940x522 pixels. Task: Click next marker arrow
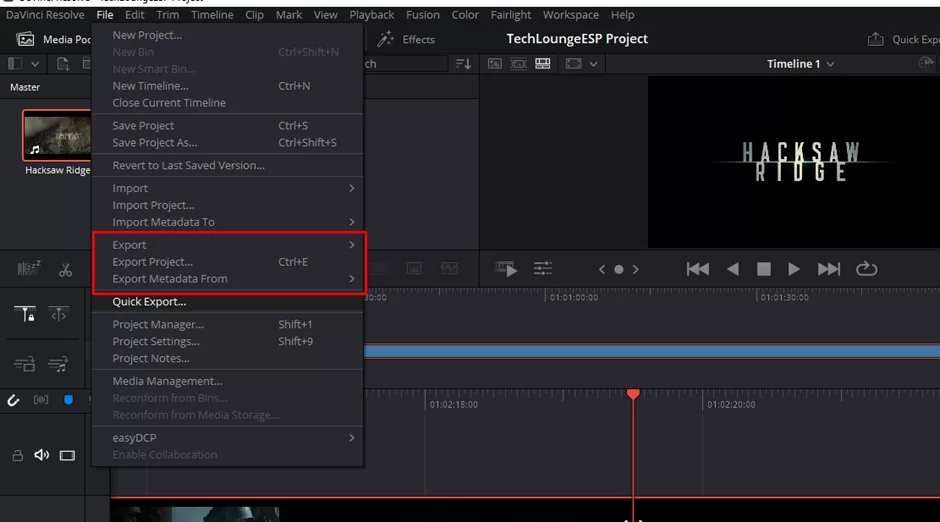coord(635,270)
